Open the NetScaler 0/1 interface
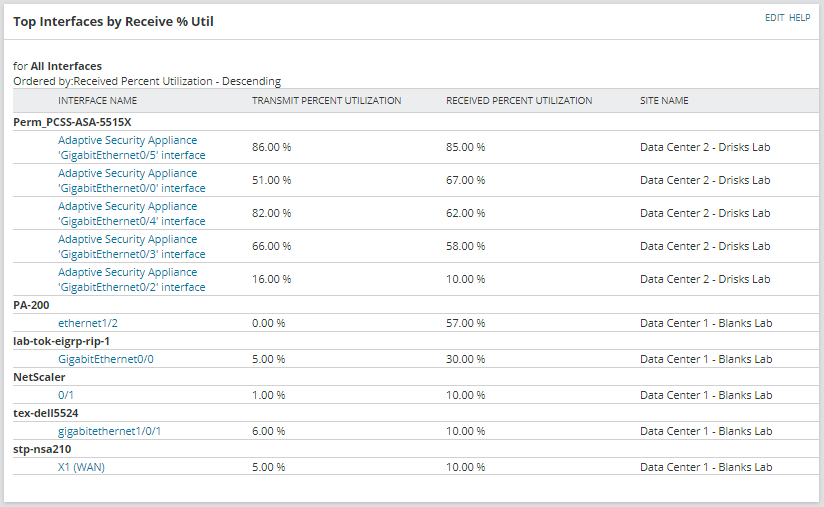The image size is (824, 507). (x=66, y=395)
